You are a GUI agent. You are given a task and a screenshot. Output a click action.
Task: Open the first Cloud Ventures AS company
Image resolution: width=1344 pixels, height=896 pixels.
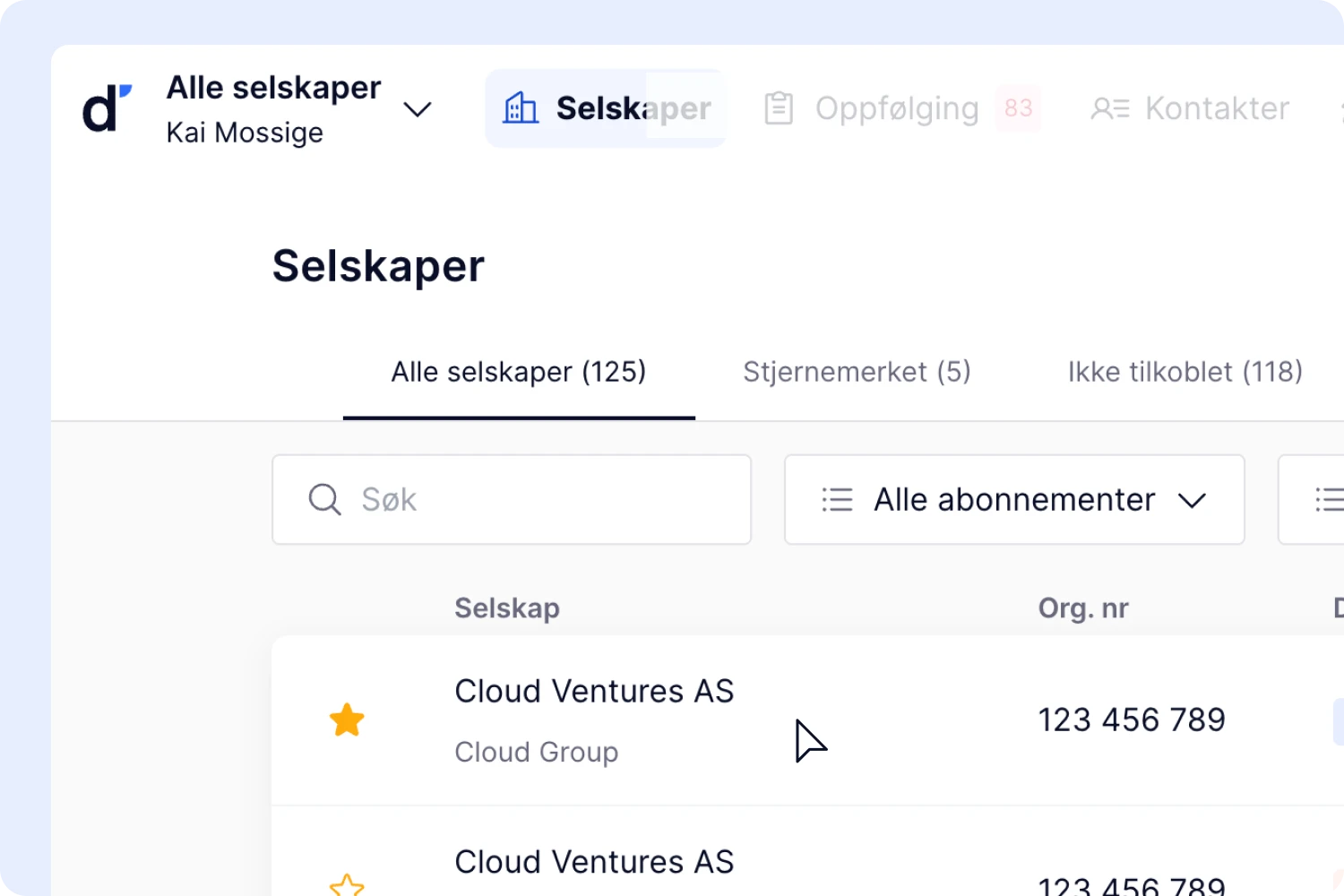point(594,692)
